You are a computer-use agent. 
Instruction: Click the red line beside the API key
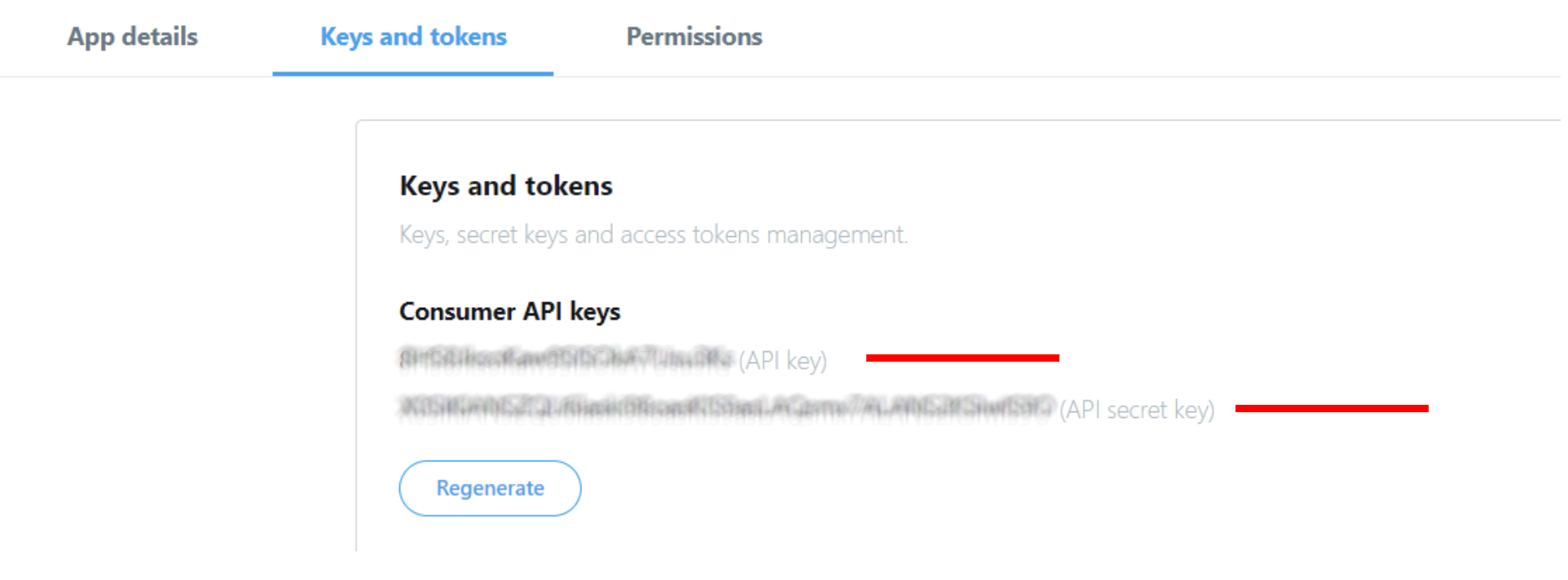(962, 358)
